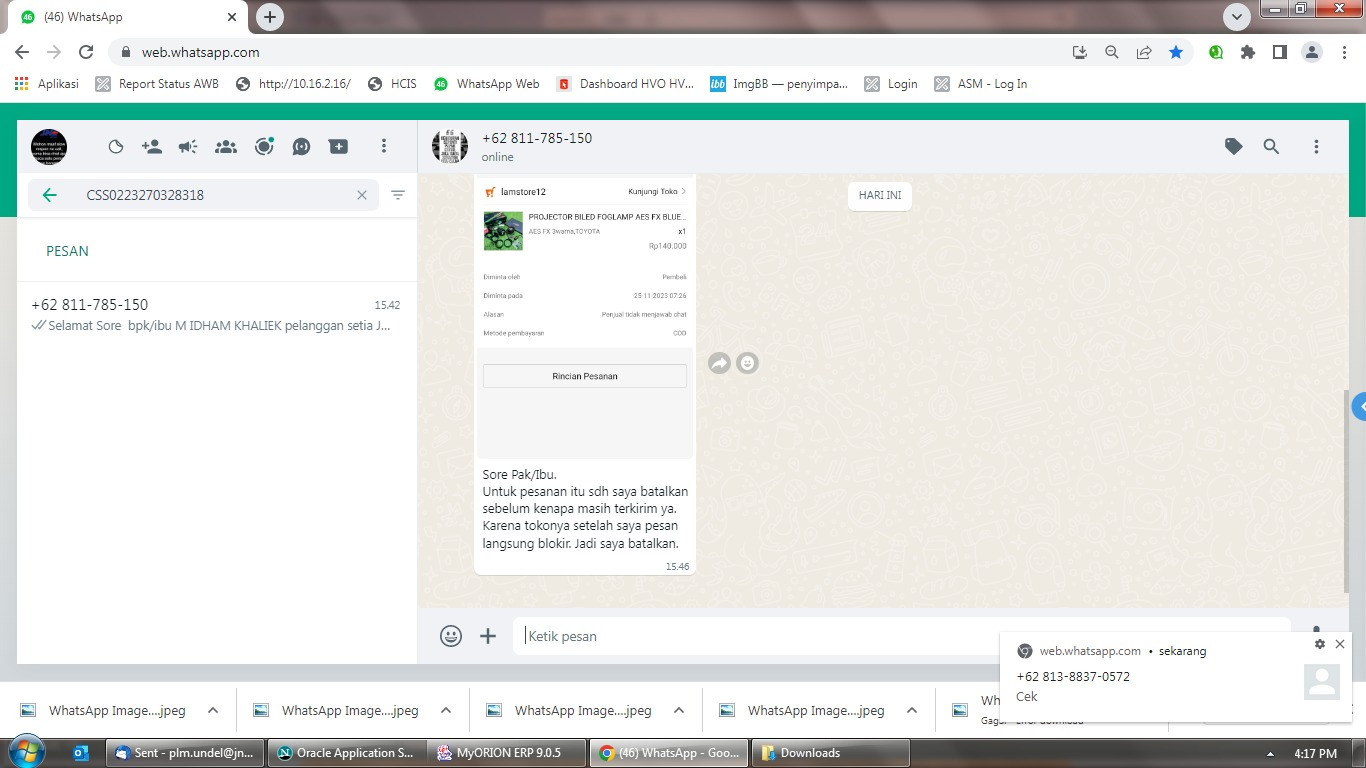Click the PESAN section heading
1366x768 pixels.
[x=67, y=251]
